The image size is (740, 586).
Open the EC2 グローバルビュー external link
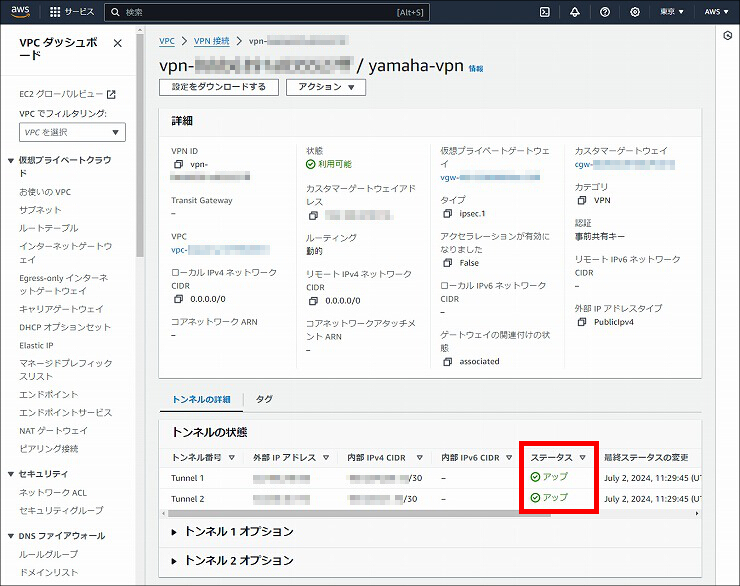click(x=67, y=94)
